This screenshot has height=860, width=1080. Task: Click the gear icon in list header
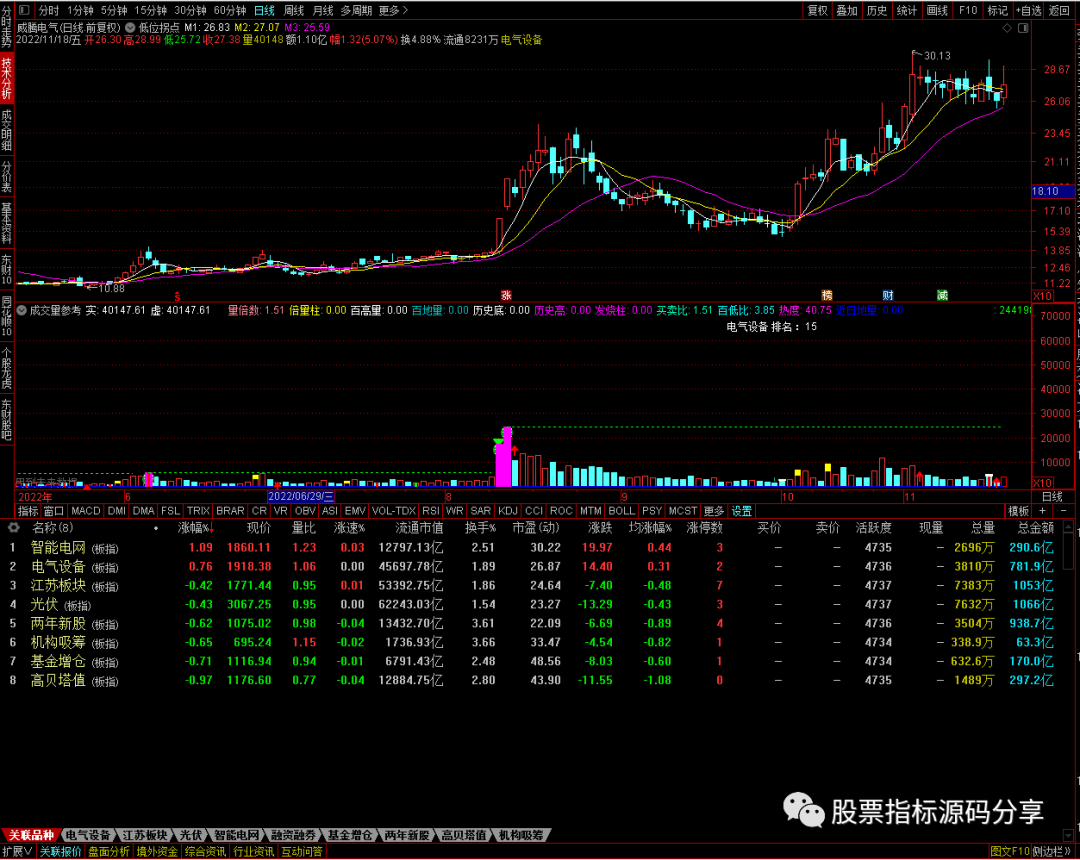(13, 528)
